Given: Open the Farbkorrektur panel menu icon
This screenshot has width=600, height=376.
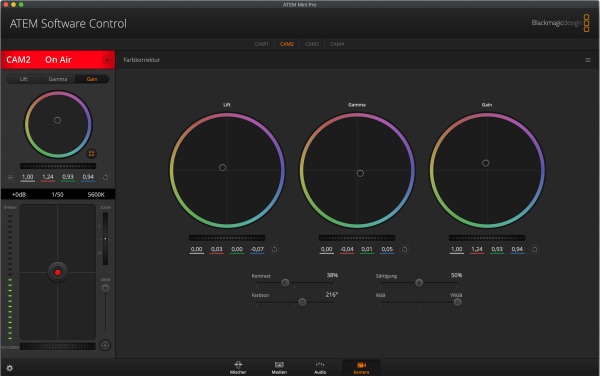Looking at the screenshot, I should (588, 60).
